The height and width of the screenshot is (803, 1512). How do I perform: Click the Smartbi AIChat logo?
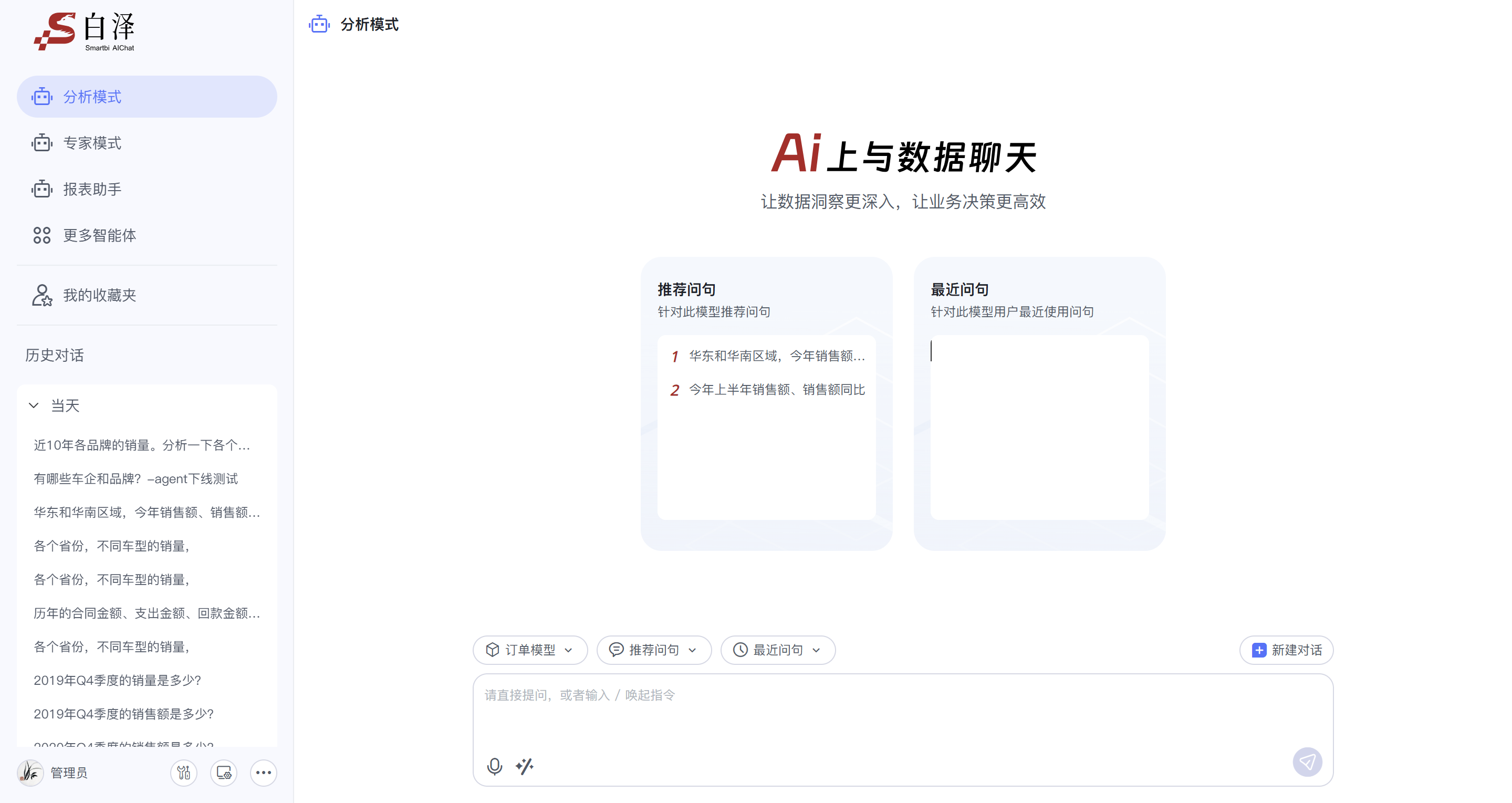(x=85, y=31)
